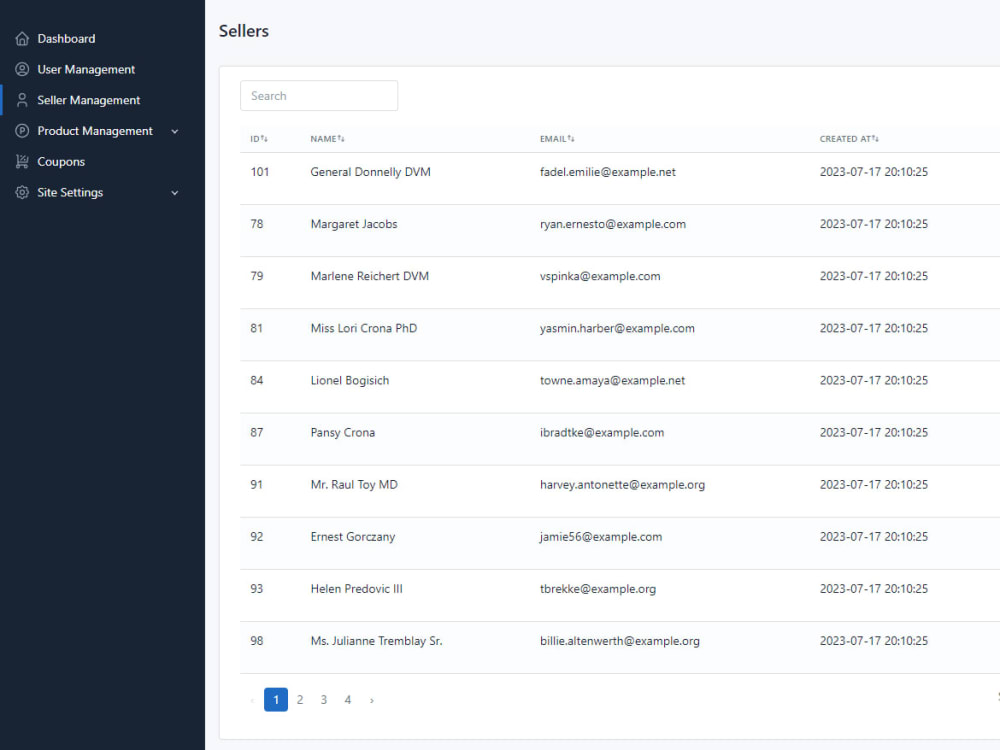The image size is (1000, 750).
Task: Go to page 2 of sellers
Action: pyautogui.click(x=300, y=700)
